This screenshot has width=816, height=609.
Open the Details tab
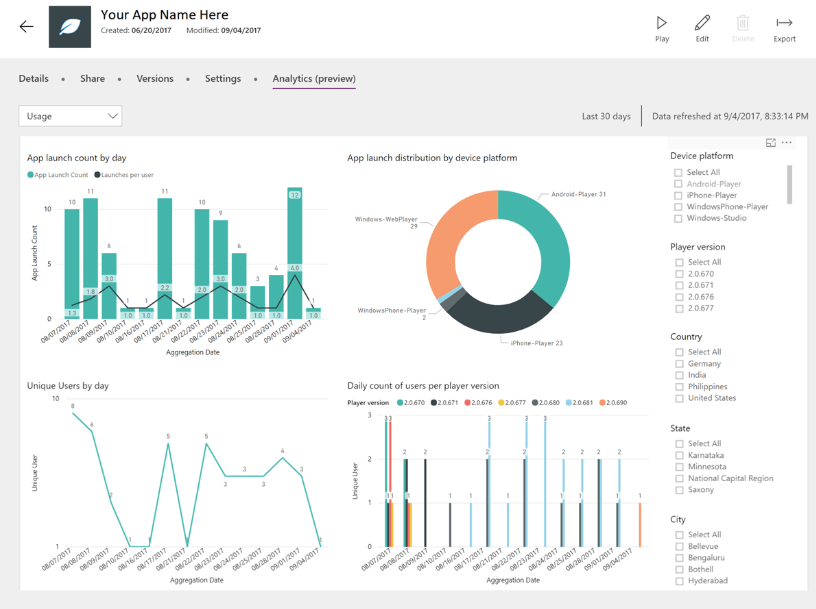[33, 79]
